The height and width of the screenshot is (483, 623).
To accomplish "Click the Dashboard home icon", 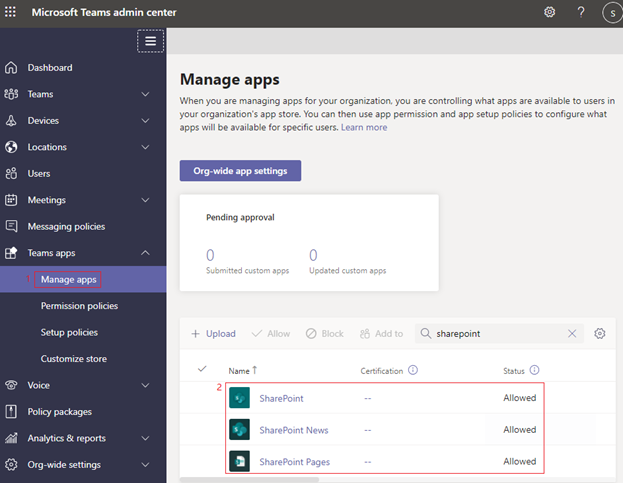I will [x=11, y=68].
